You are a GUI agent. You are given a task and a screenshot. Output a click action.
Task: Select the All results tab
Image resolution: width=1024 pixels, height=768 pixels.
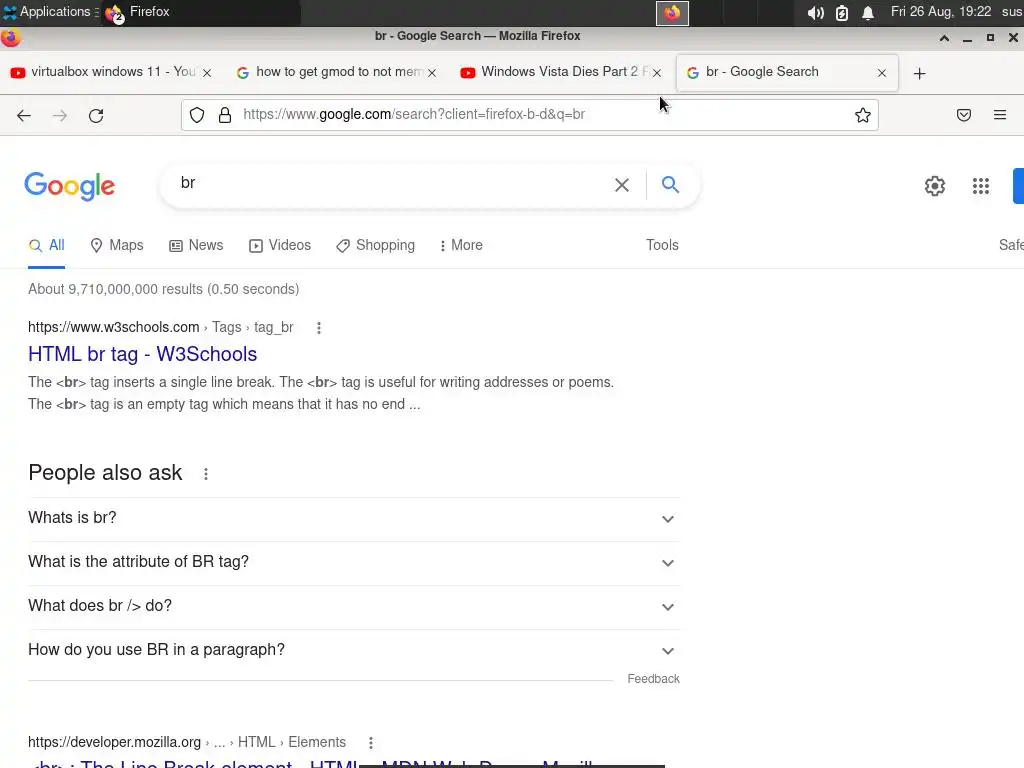tap(46, 246)
